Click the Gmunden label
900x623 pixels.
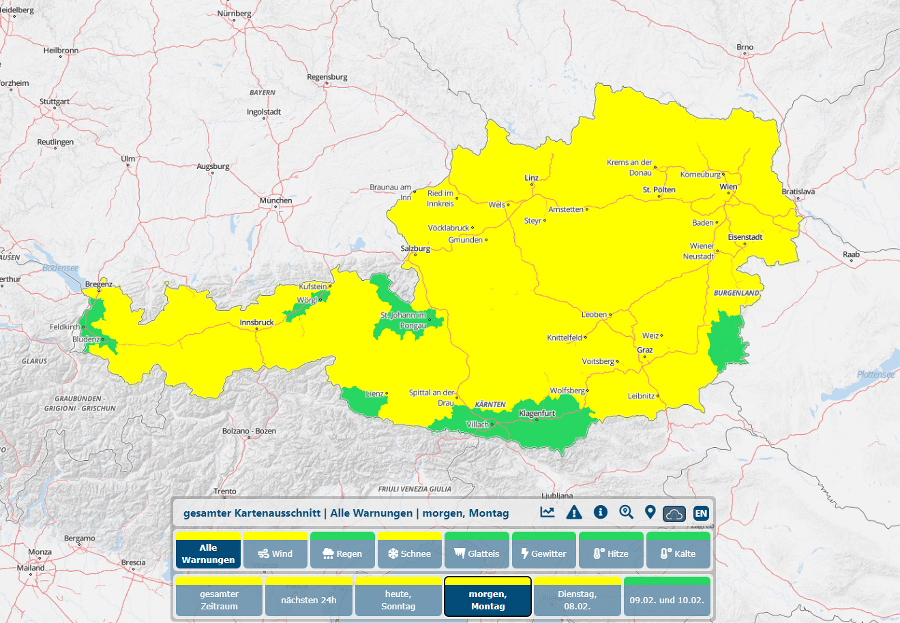click(465, 240)
